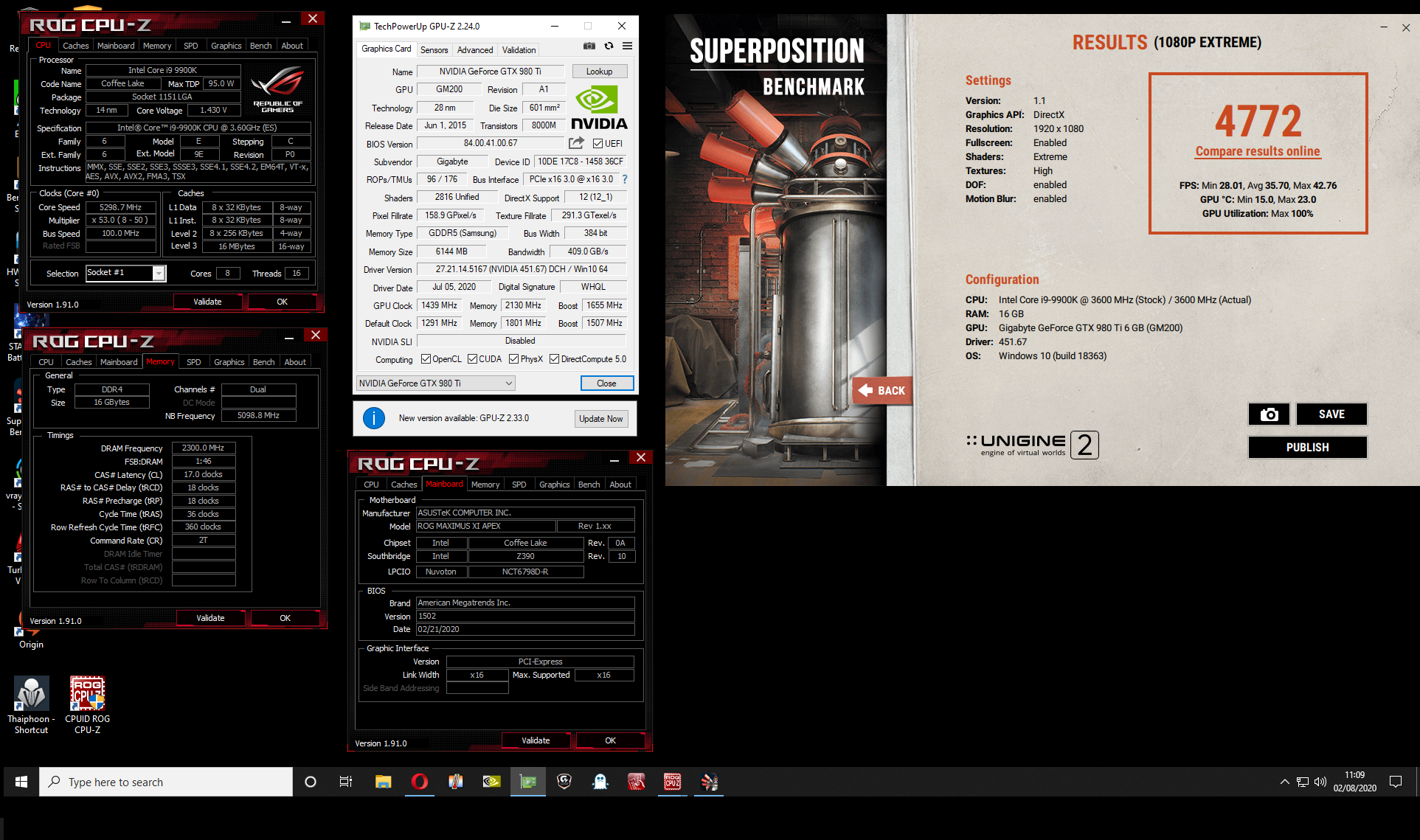Viewport: 1420px width, 840px height.
Task: Toggle the PhysX checkbox
Action: 513,359
